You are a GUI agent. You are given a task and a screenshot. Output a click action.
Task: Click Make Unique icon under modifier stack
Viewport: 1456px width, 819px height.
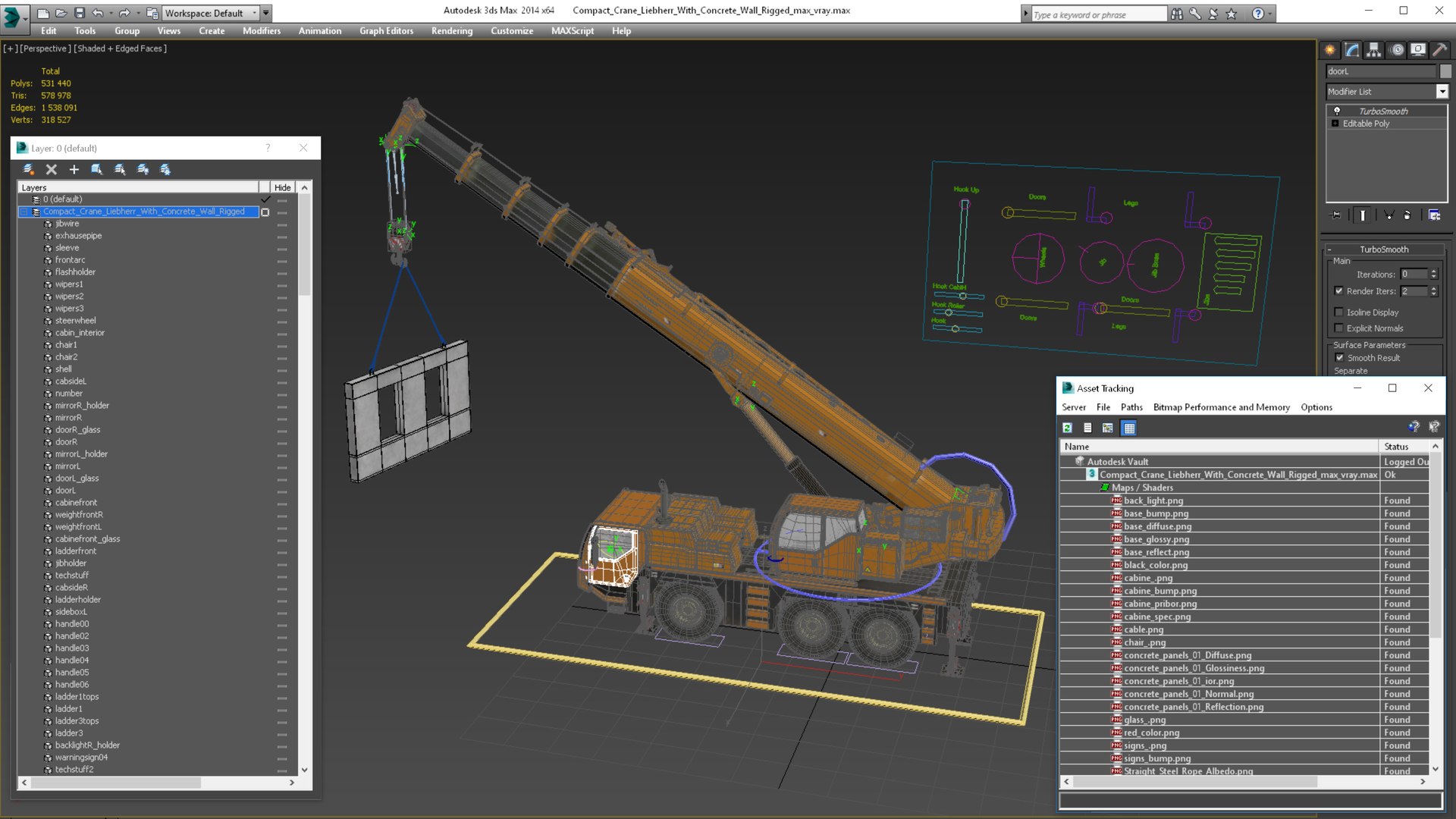(x=1389, y=215)
